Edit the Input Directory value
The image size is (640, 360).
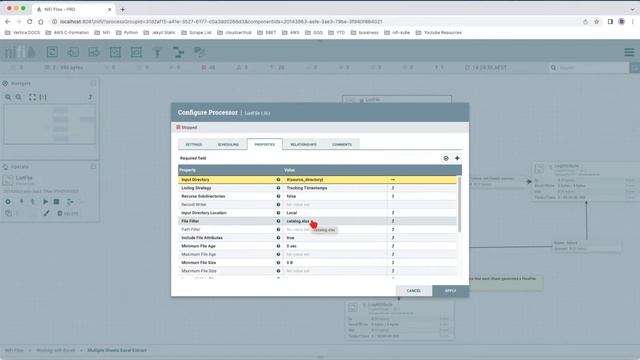coord(336,180)
